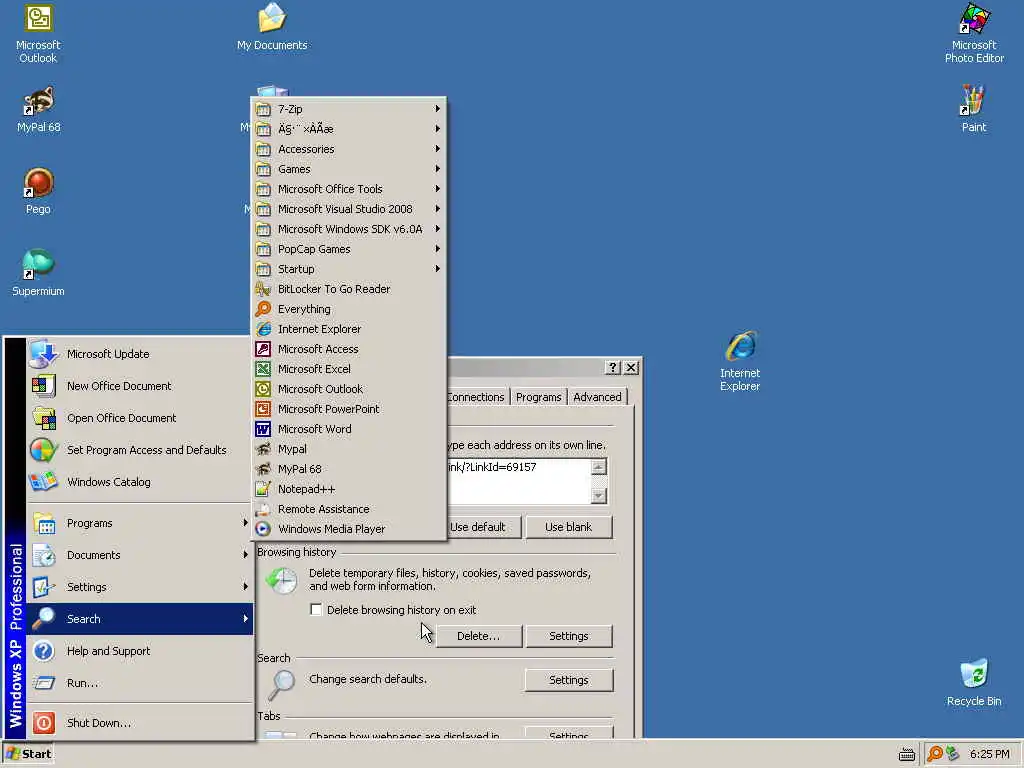This screenshot has height=768, width=1024.
Task: Expand Microsoft Visual Studio 2008 folder
Action: [349, 209]
